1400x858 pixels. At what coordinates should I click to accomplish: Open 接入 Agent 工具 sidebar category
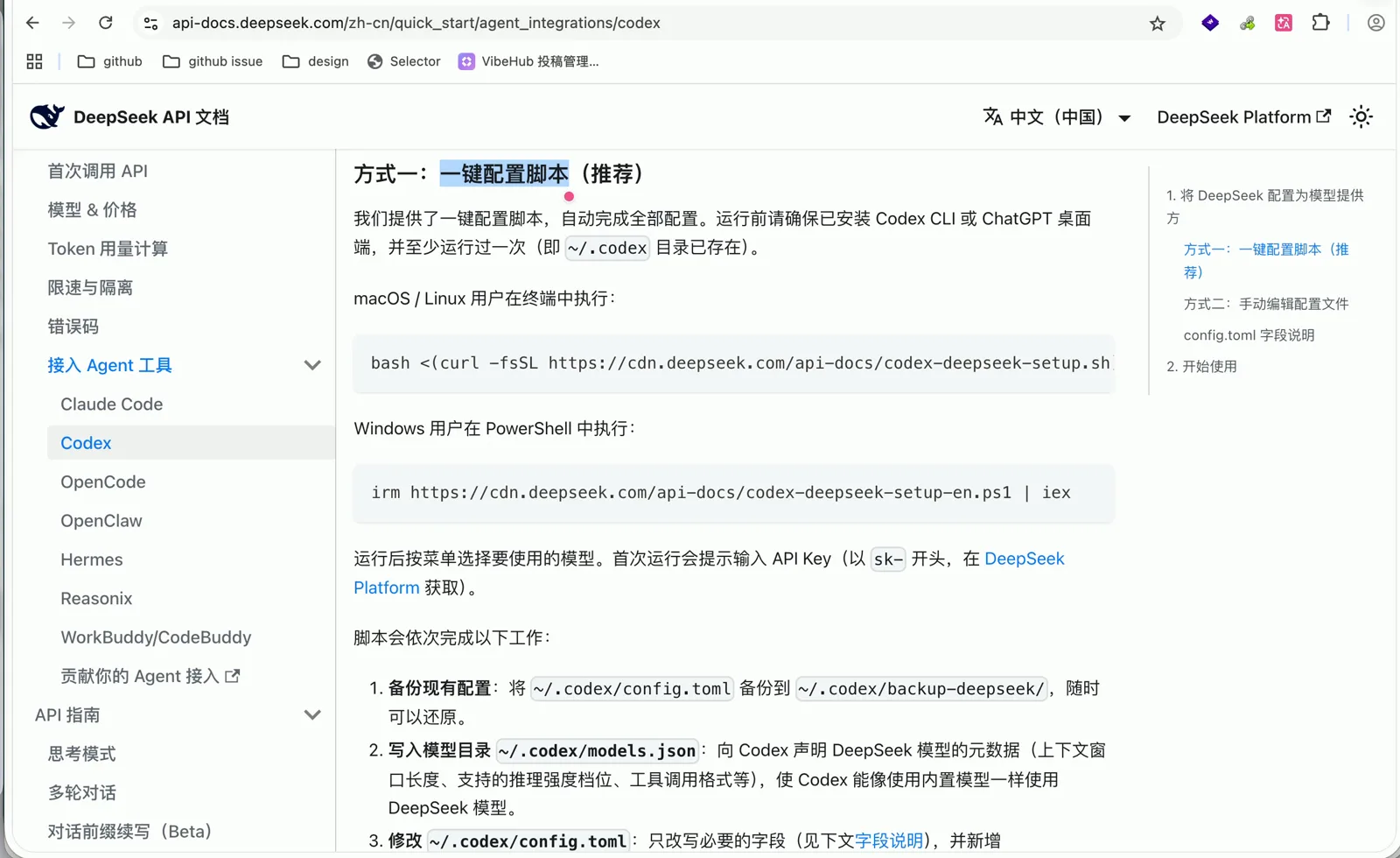click(x=109, y=365)
